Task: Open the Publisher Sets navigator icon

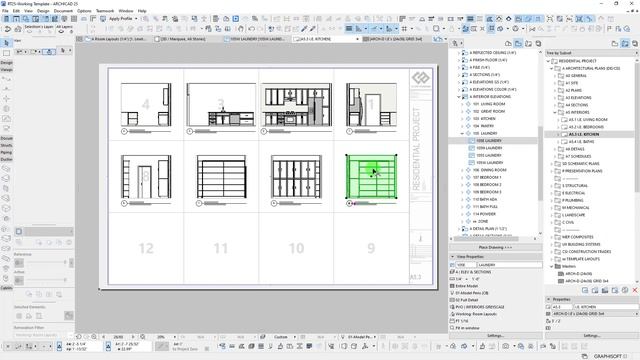Action: click(538, 43)
